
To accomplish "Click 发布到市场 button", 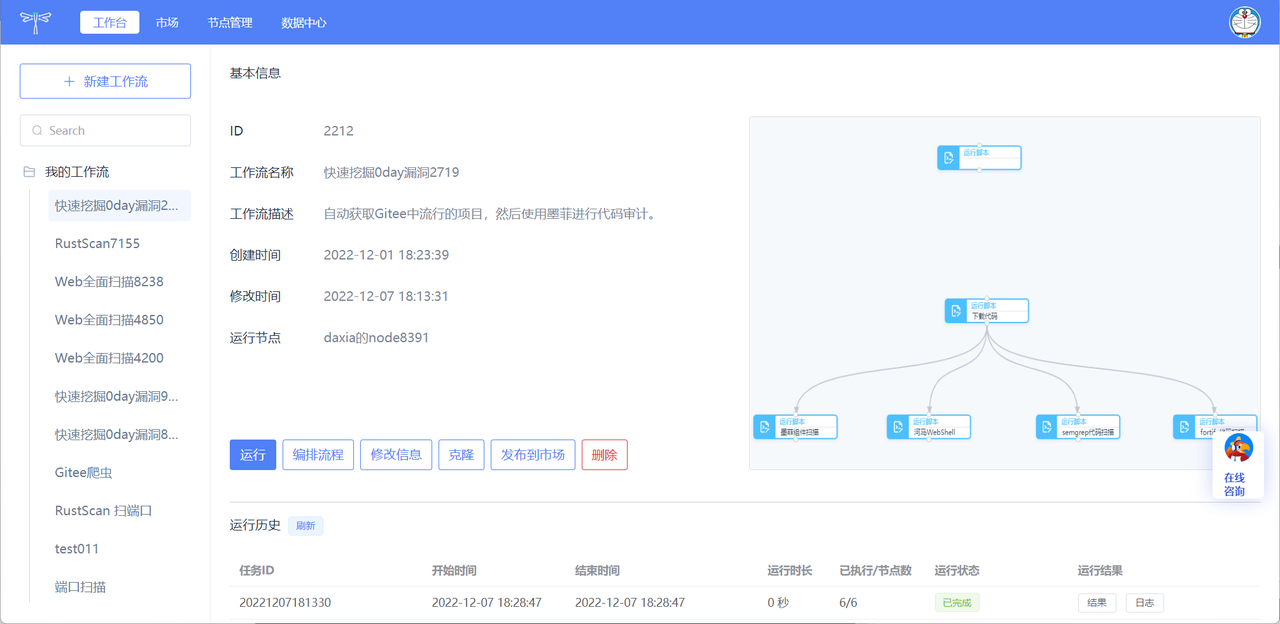I will [x=533, y=455].
